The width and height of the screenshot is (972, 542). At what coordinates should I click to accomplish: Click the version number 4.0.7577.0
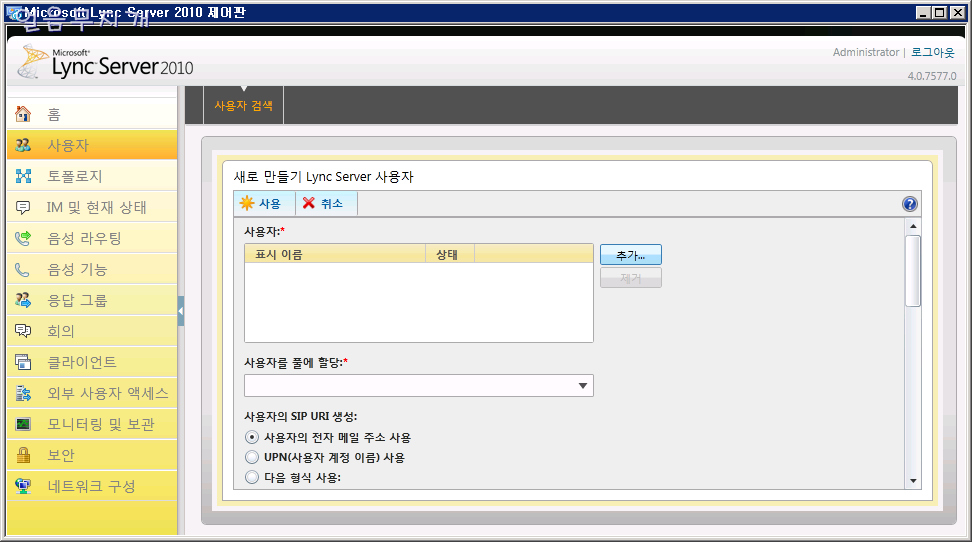932,76
